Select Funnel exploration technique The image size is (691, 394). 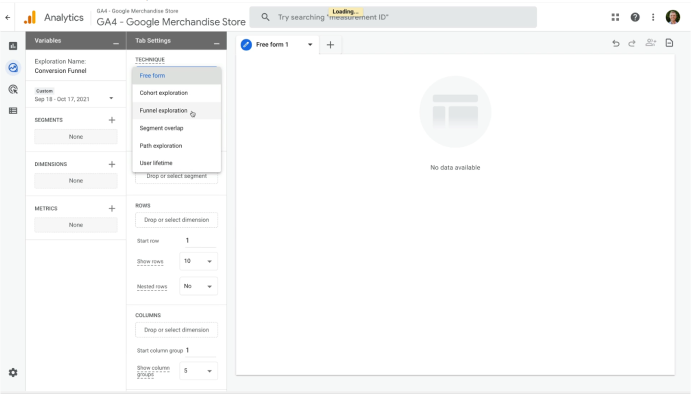pos(176,111)
